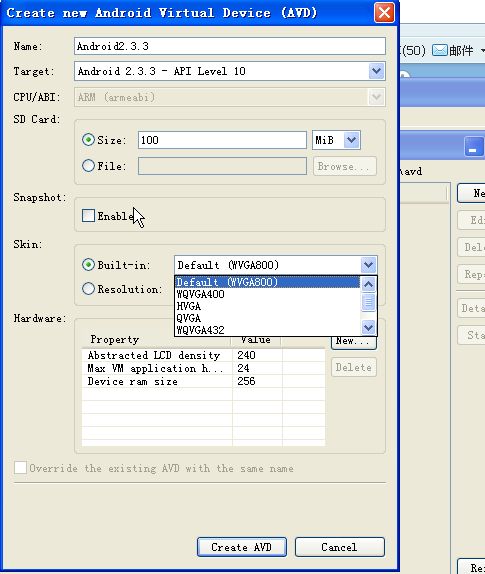Click the hardware New... button

pos(354,341)
